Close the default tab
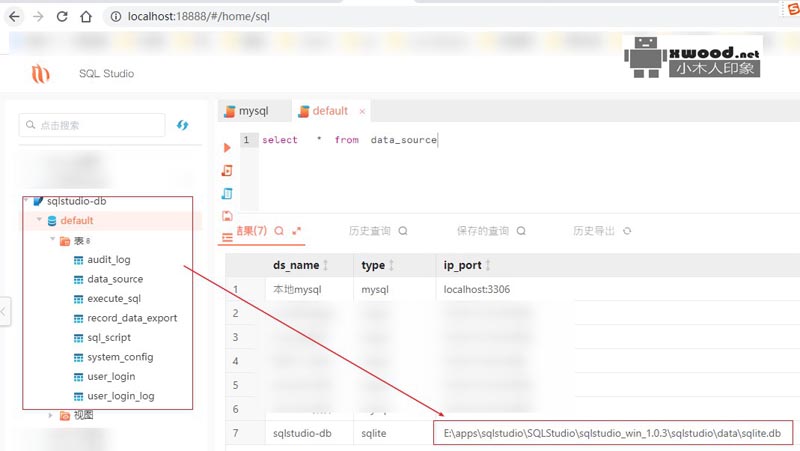The image size is (800, 451). [x=362, y=111]
